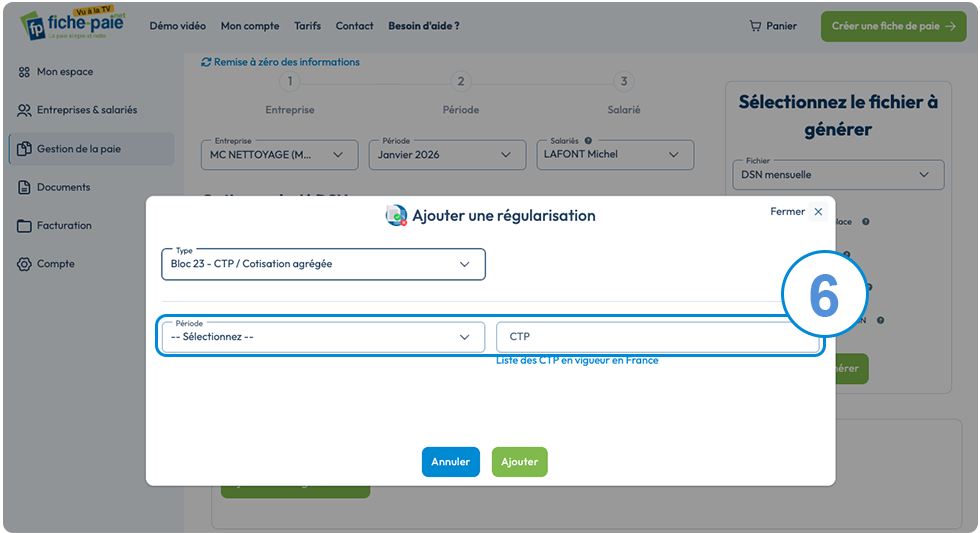
Task: Click the Mon espace sidebar icon
Action: pyautogui.click(x=24, y=72)
